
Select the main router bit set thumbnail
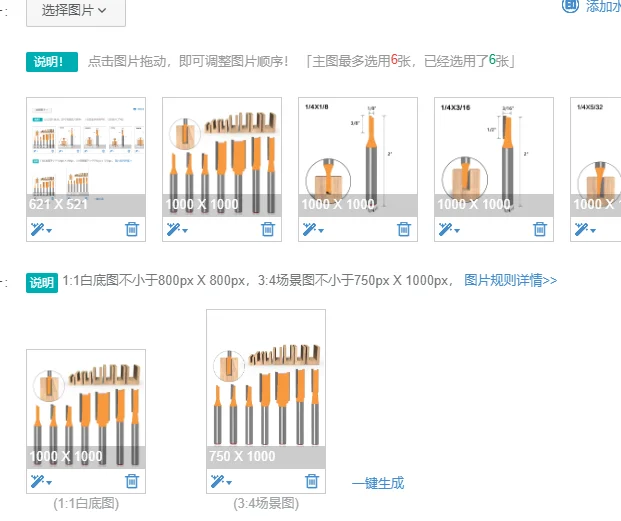pos(222,157)
